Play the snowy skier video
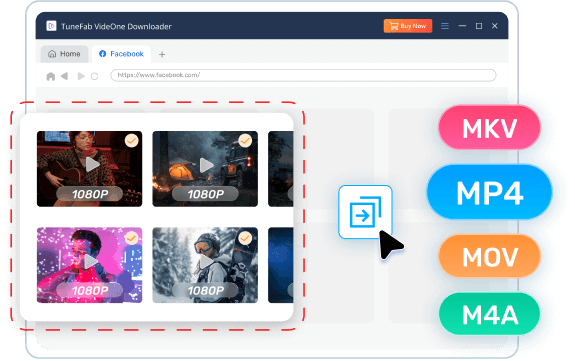 (x=206, y=262)
